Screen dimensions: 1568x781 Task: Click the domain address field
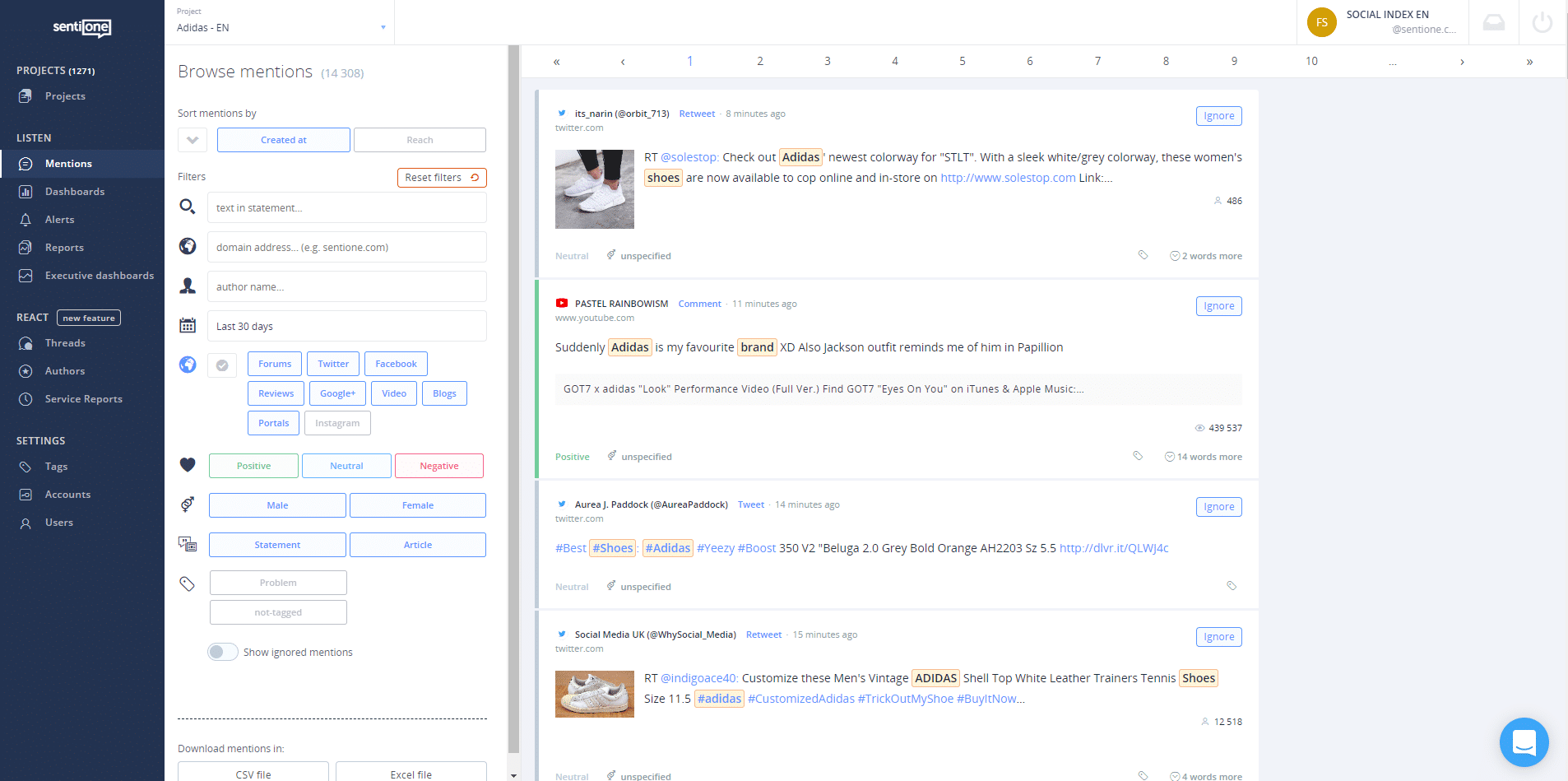click(347, 247)
